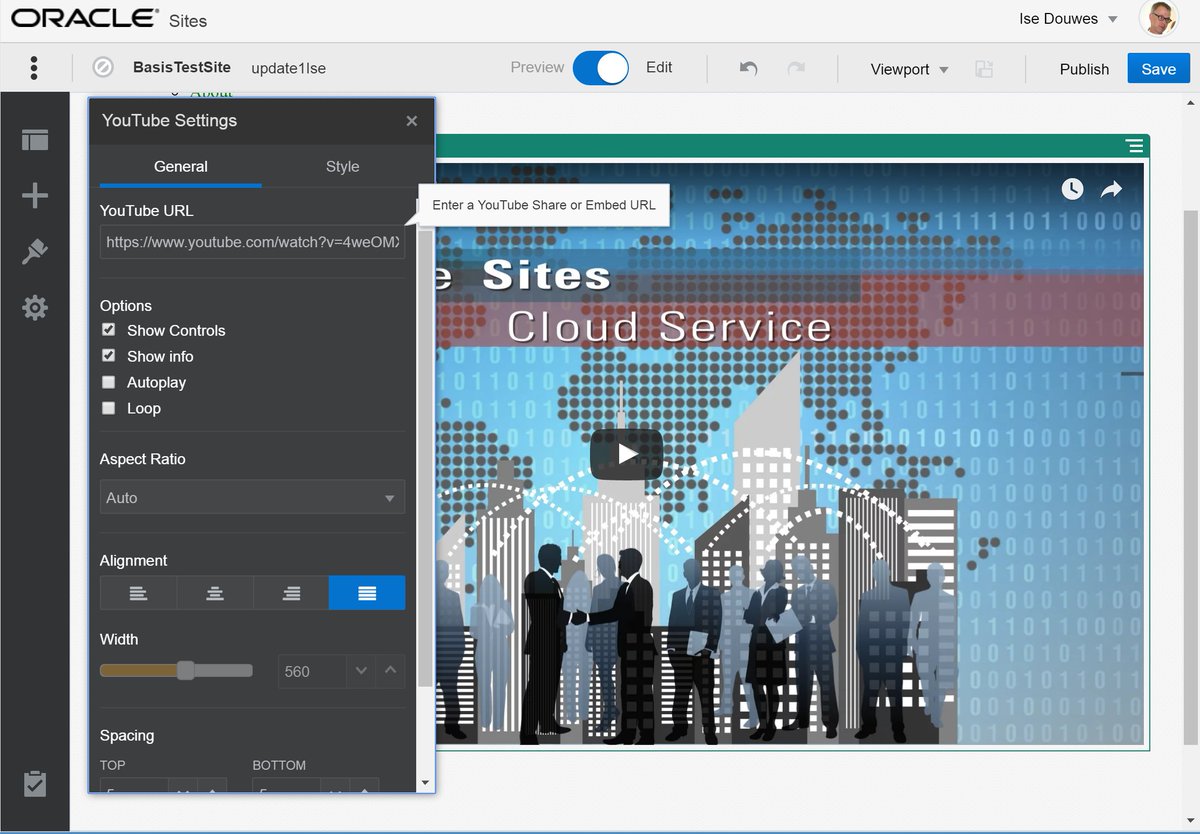The height and width of the screenshot is (834, 1200).
Task: Click the page vertical scrollbar
Action: pyautogui.click(x=1191, y=476)
